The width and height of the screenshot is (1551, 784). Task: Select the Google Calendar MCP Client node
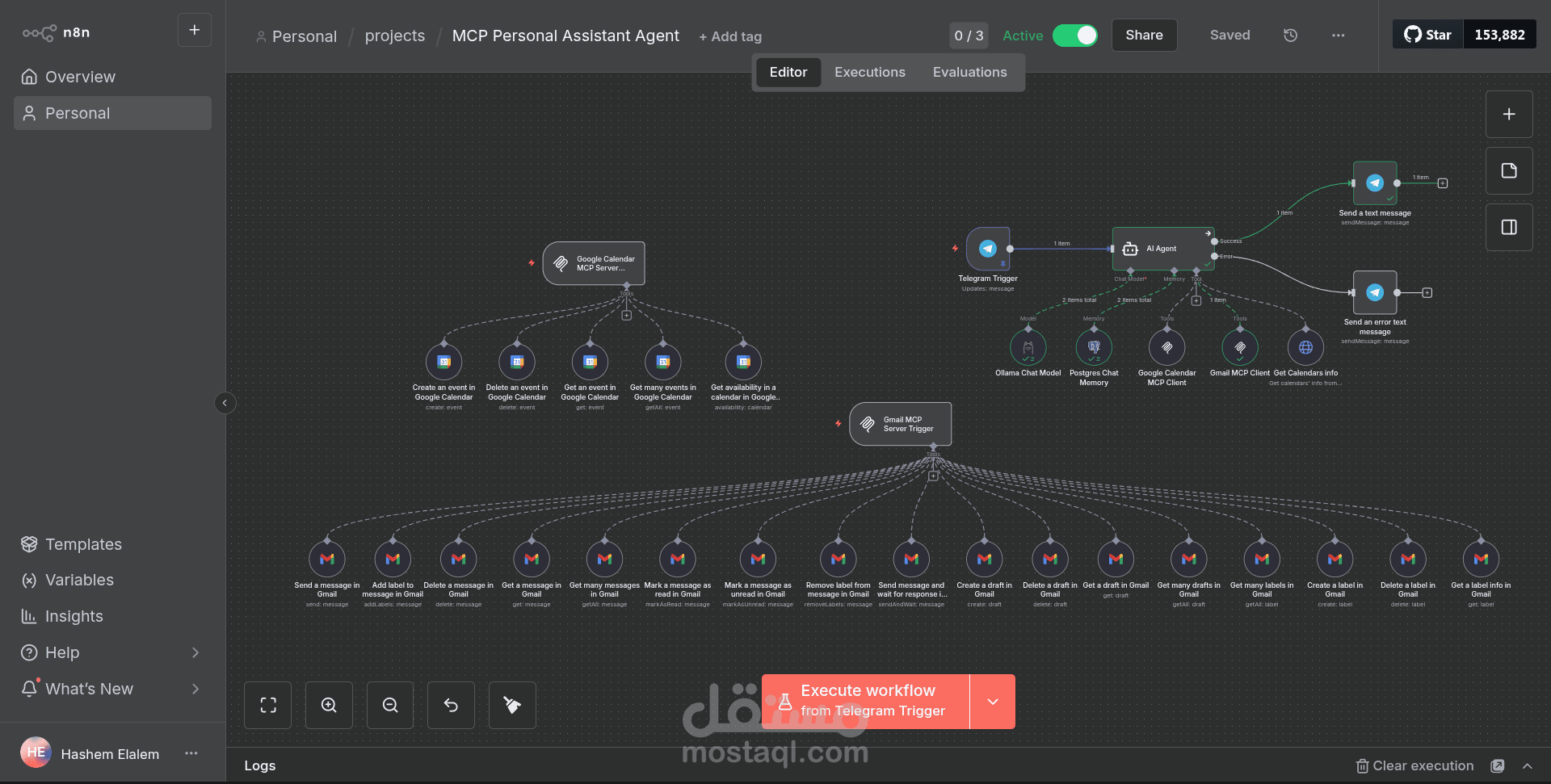pyautogui.click(x=1167, y=347)
